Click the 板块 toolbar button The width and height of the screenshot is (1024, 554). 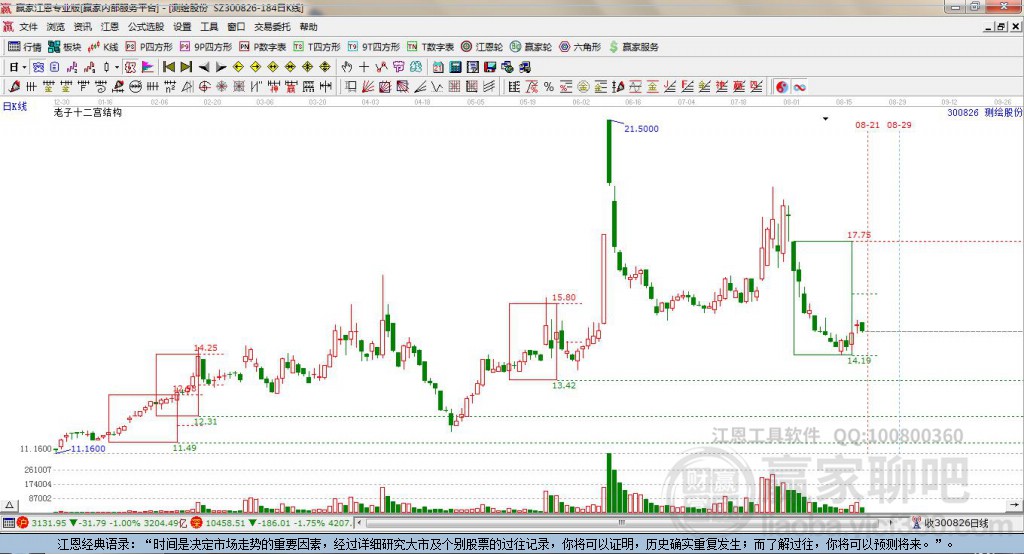pyautogui.click(x=65, y=47)
